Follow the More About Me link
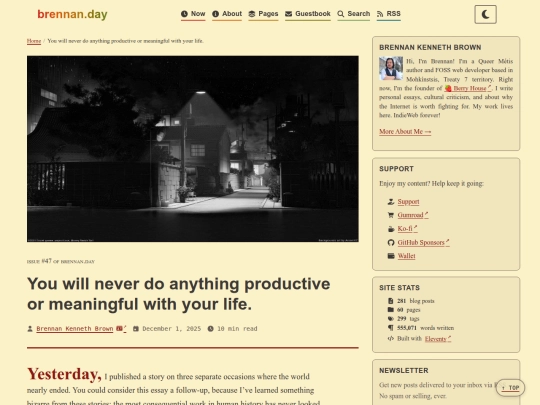540x405 pixels. pyautogui.click(x=405, y=132)
